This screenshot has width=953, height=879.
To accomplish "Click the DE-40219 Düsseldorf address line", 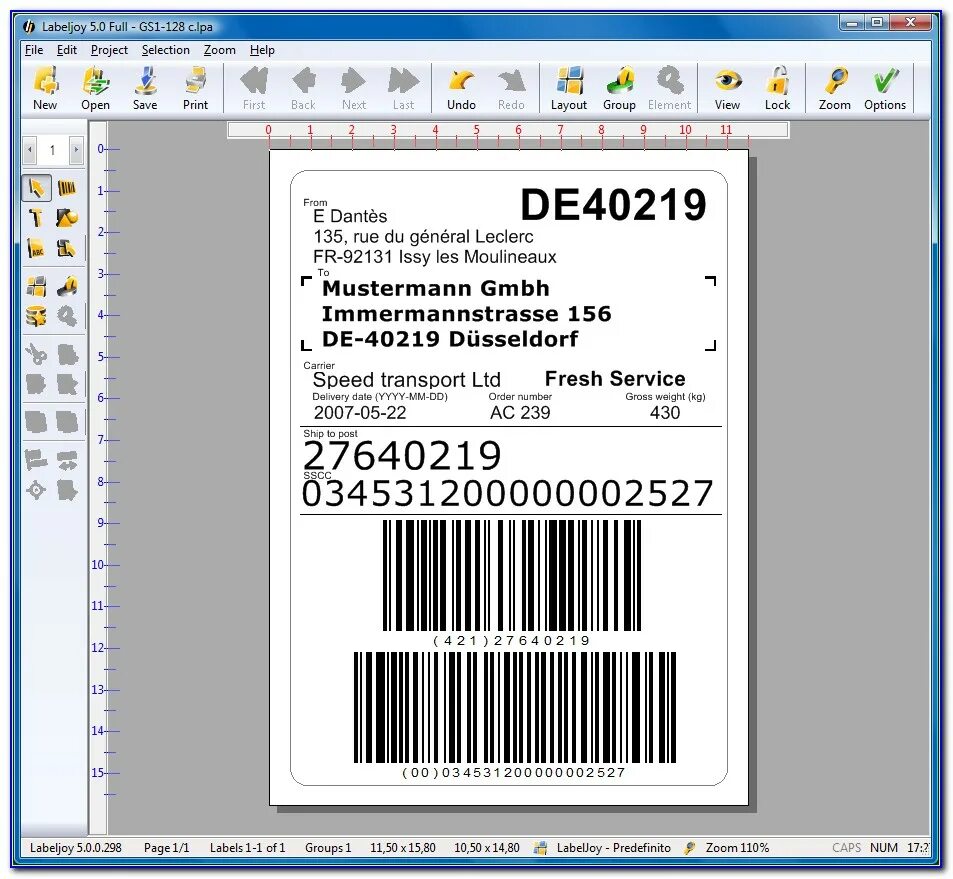I will point(450,339).
